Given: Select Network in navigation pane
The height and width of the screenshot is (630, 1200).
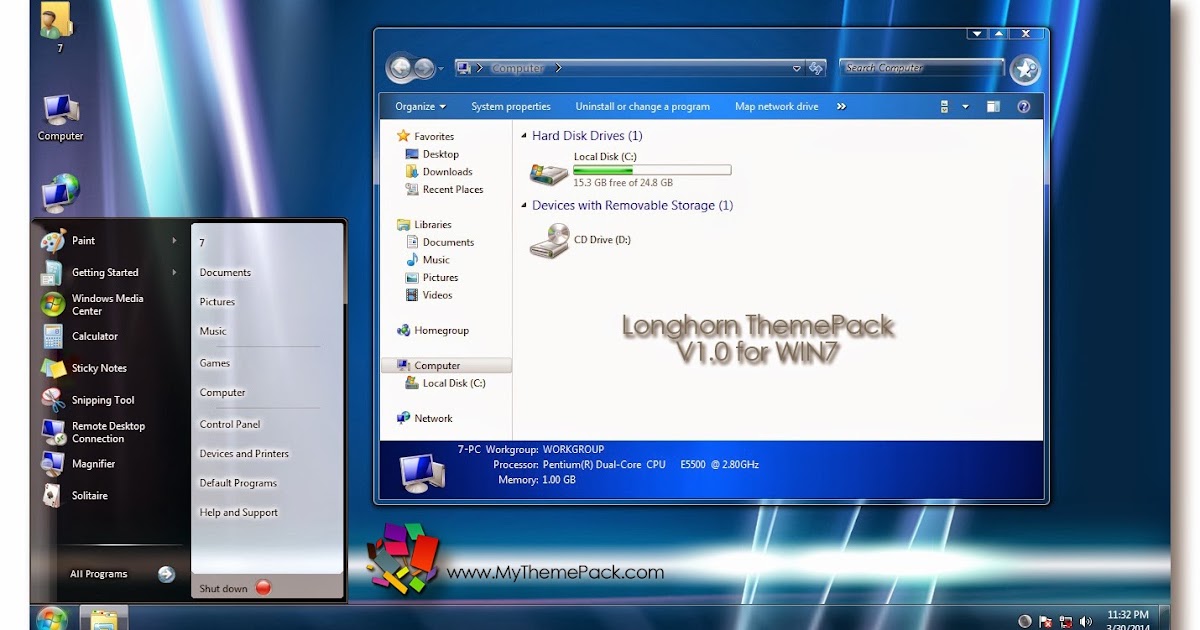Looking at the screenshot, I should 425,418.
